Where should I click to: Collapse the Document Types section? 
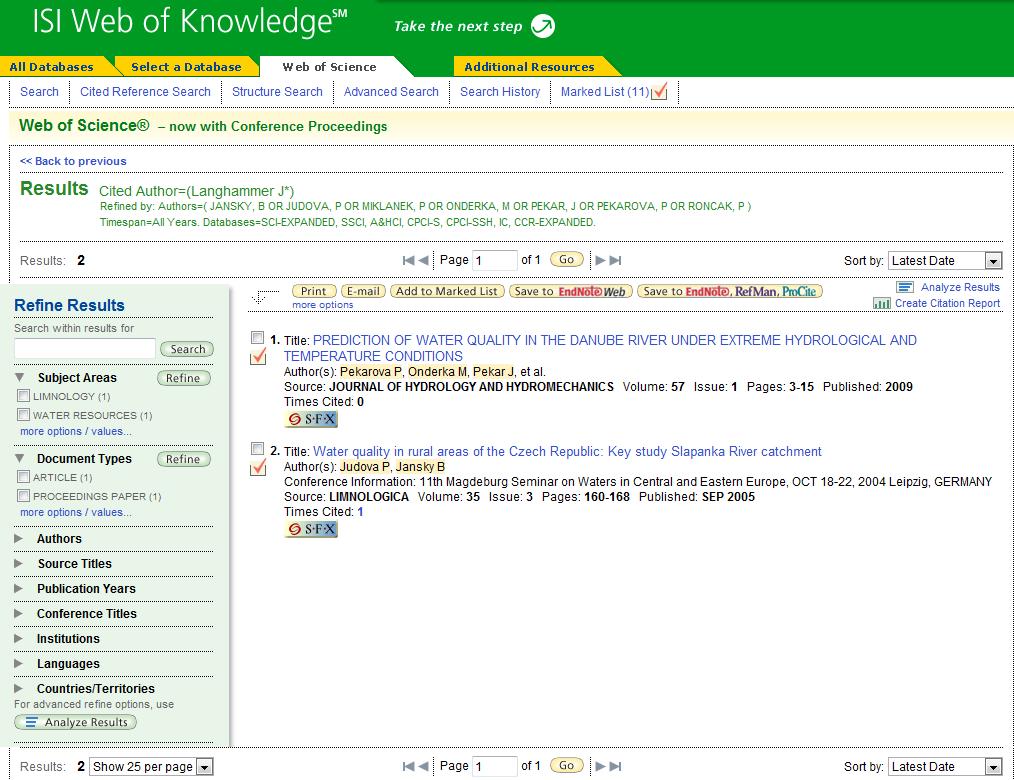[19, 458]
